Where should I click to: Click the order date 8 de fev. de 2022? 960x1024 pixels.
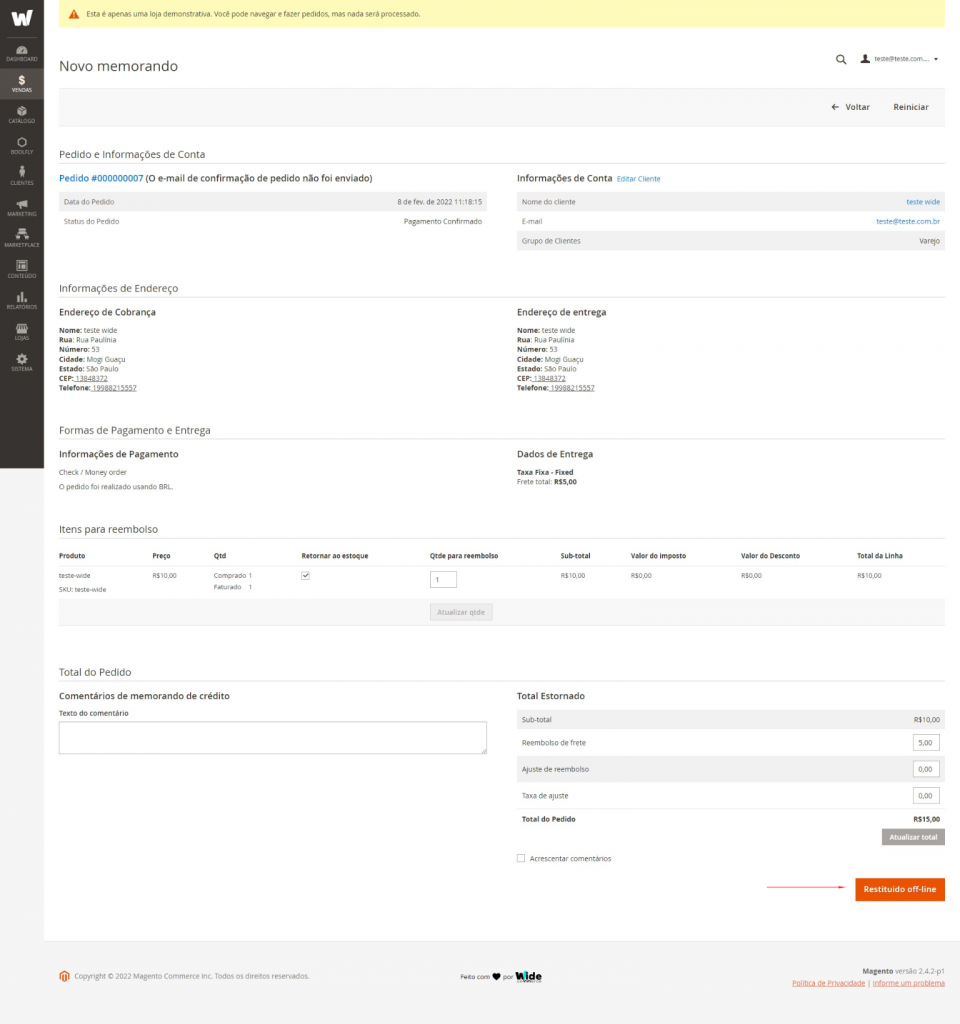(440, 202)
